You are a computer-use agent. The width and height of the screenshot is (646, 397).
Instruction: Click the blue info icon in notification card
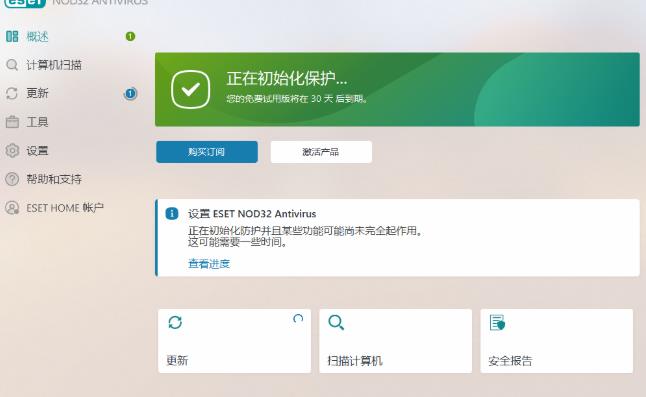[172, 213]
